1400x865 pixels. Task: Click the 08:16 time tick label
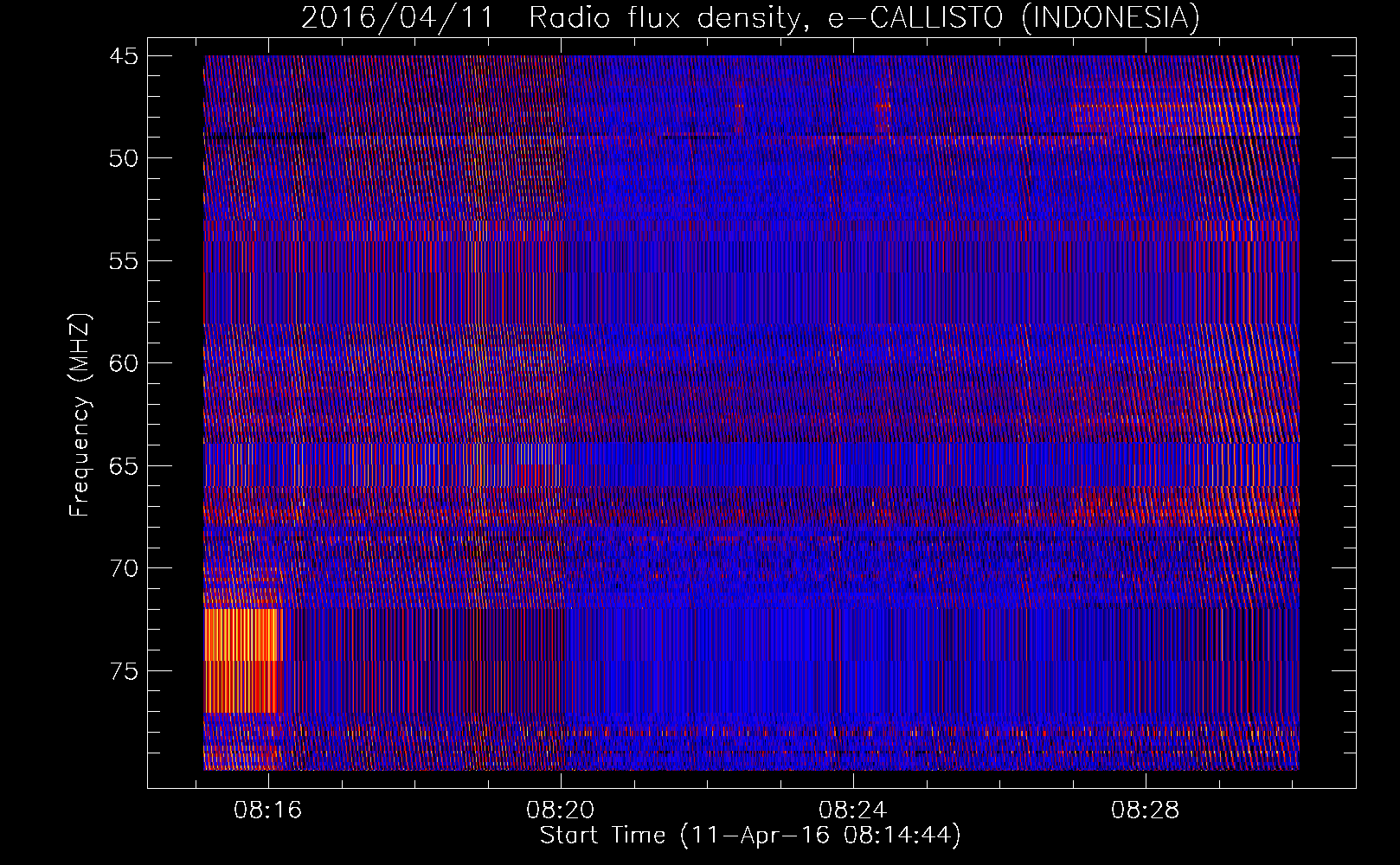click(x=267, y=810)
